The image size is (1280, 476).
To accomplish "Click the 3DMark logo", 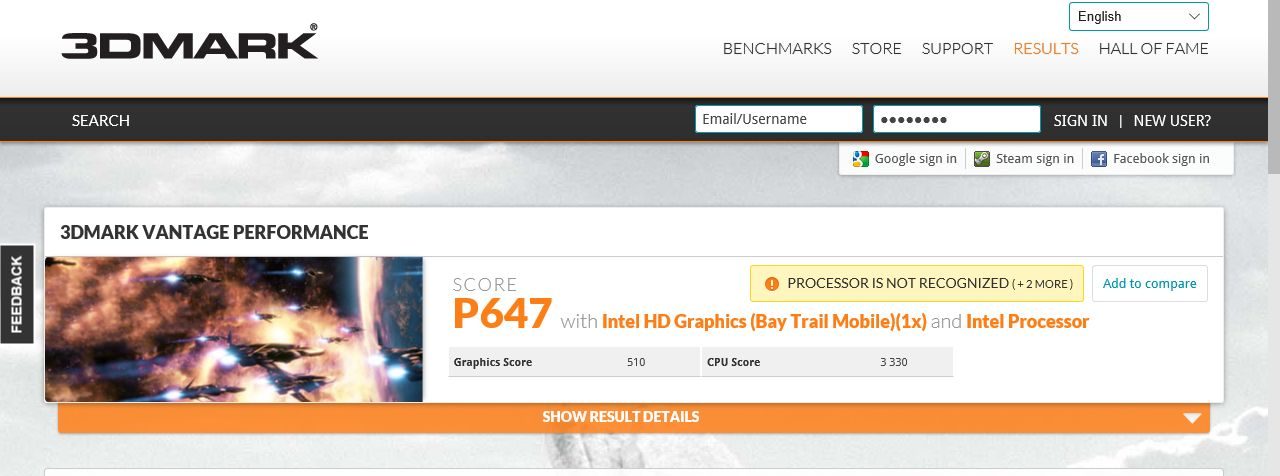I will coord(189,44).
